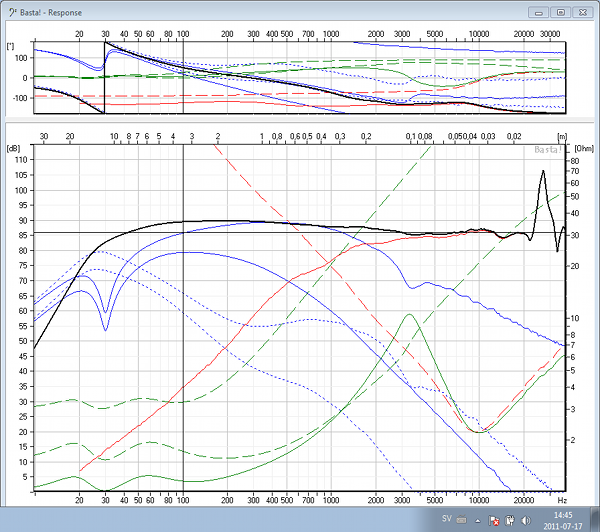The height and width of the screenshot is (532, 600).
Task: Show hidden system tray icons
Action: tap(479, 521)
